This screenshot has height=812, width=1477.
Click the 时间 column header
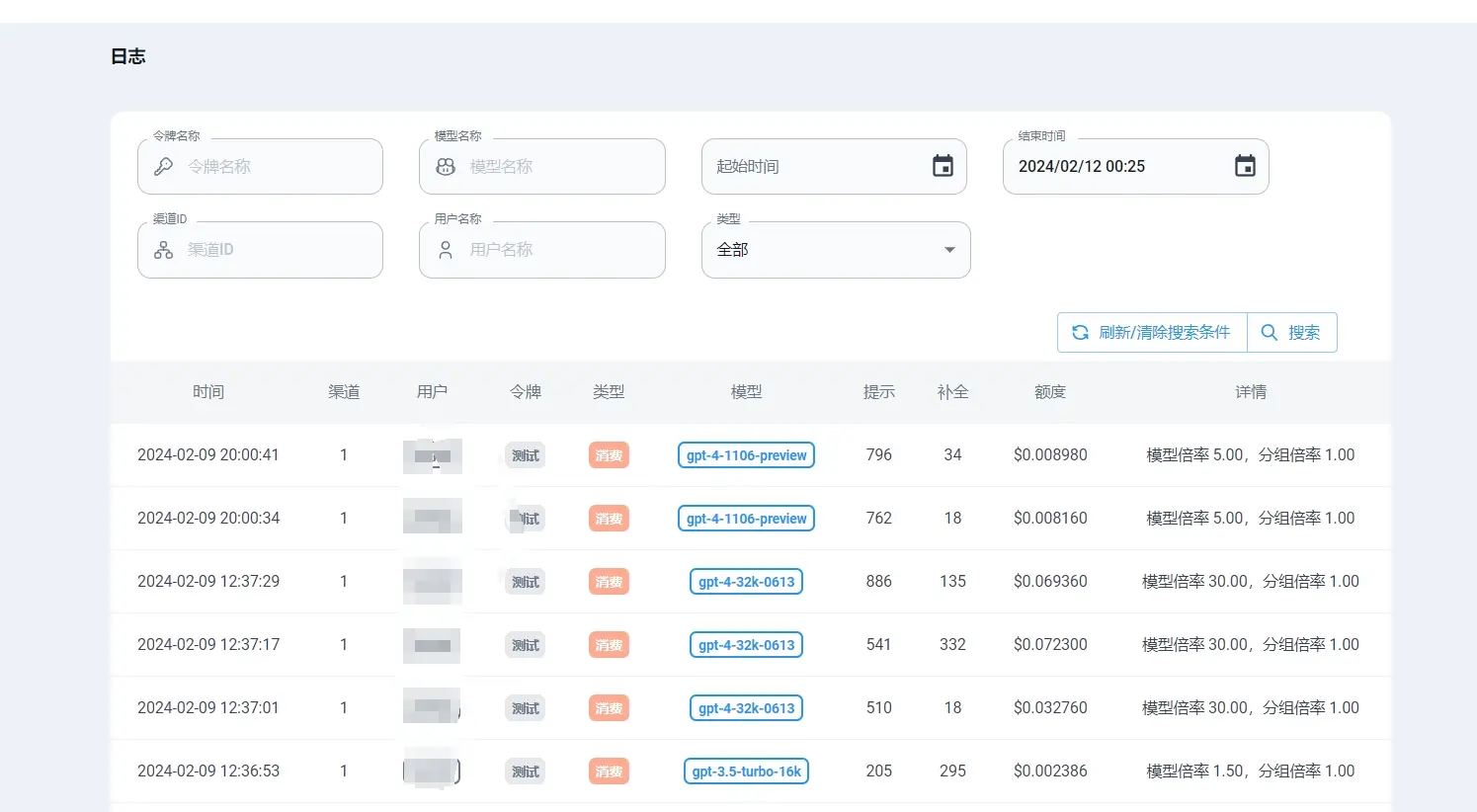(x=208, y=392)
